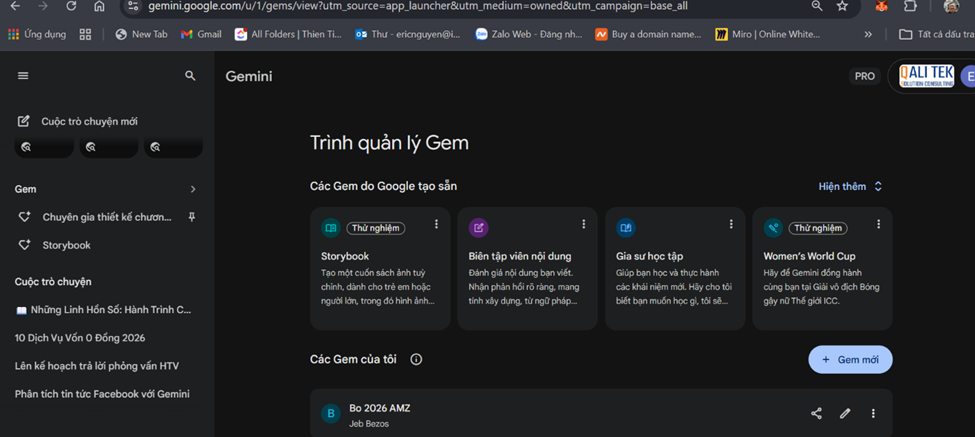Click the PRO plan badge
Image resolution: width=975 pixels, height=437 pixels.
pyautogui.click(x=864, y=76)
